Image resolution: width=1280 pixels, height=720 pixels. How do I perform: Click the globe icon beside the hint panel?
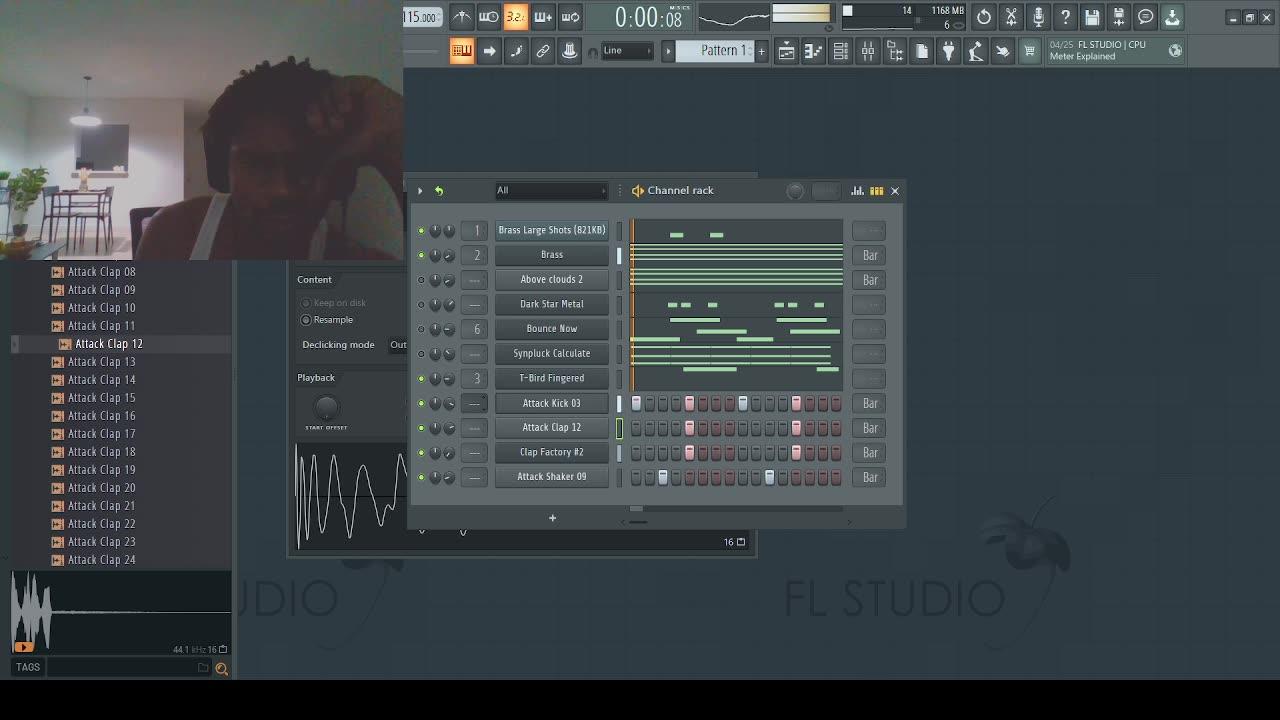point(1175,51)
